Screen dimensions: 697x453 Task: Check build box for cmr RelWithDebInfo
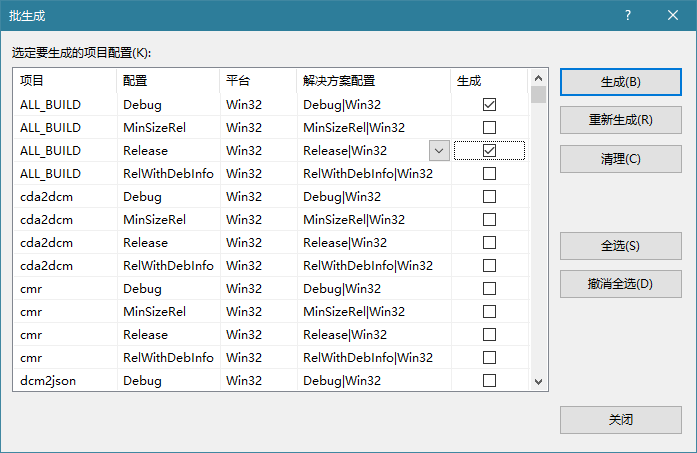tap(489, 357)
